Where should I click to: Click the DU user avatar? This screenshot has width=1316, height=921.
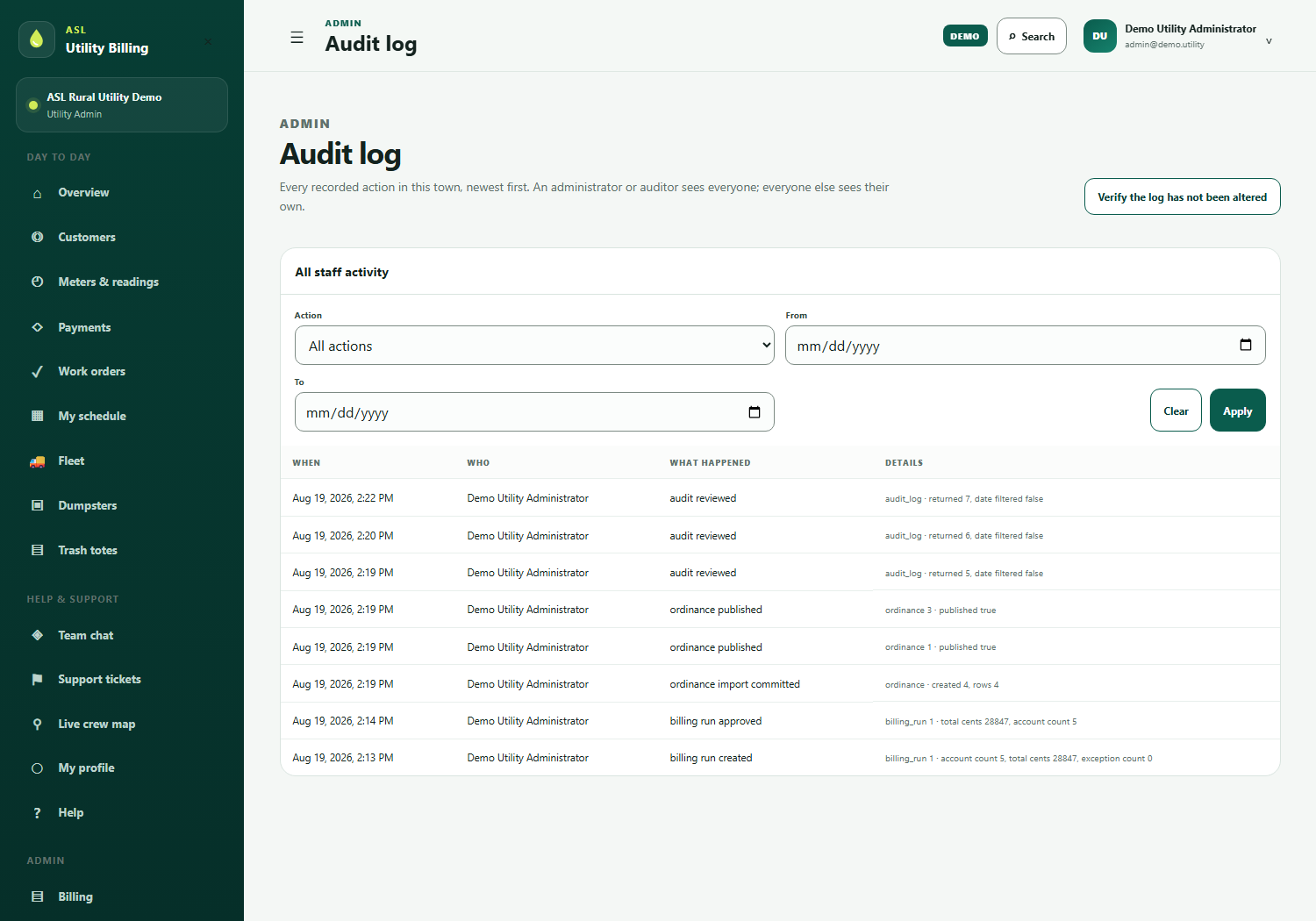click(1100, 36)
